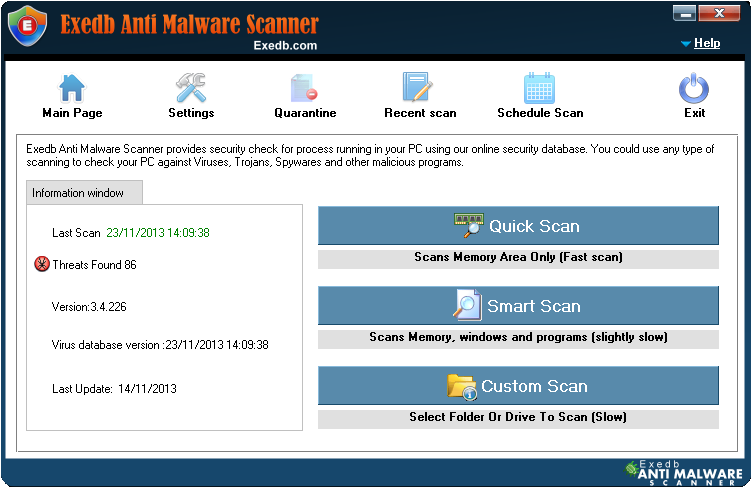The width and height of the screenshot is (751, 487).
Task: Launch the Custom Scan
Action: 518,385
